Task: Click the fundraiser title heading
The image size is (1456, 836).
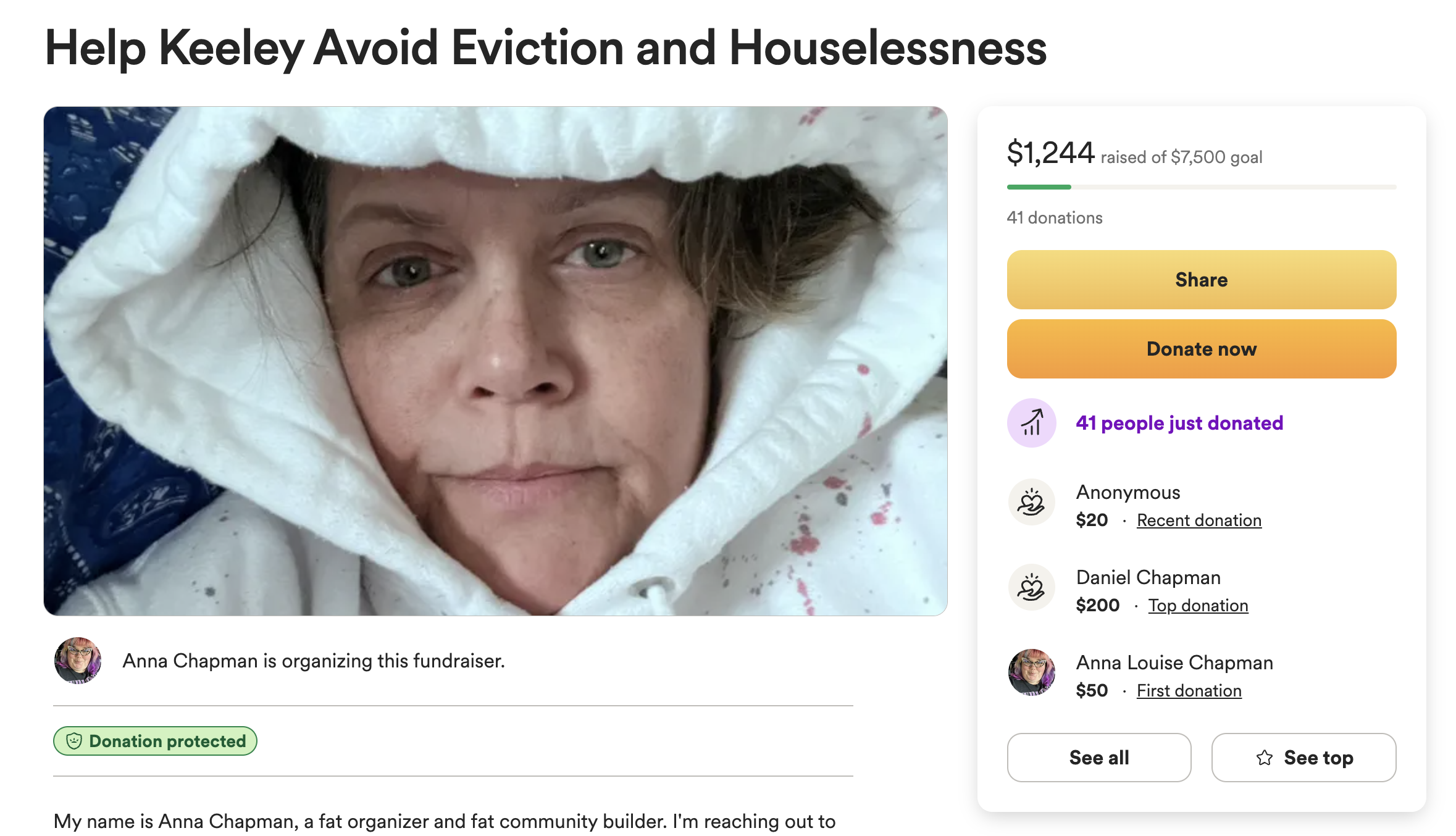Action: coord(546,48)
